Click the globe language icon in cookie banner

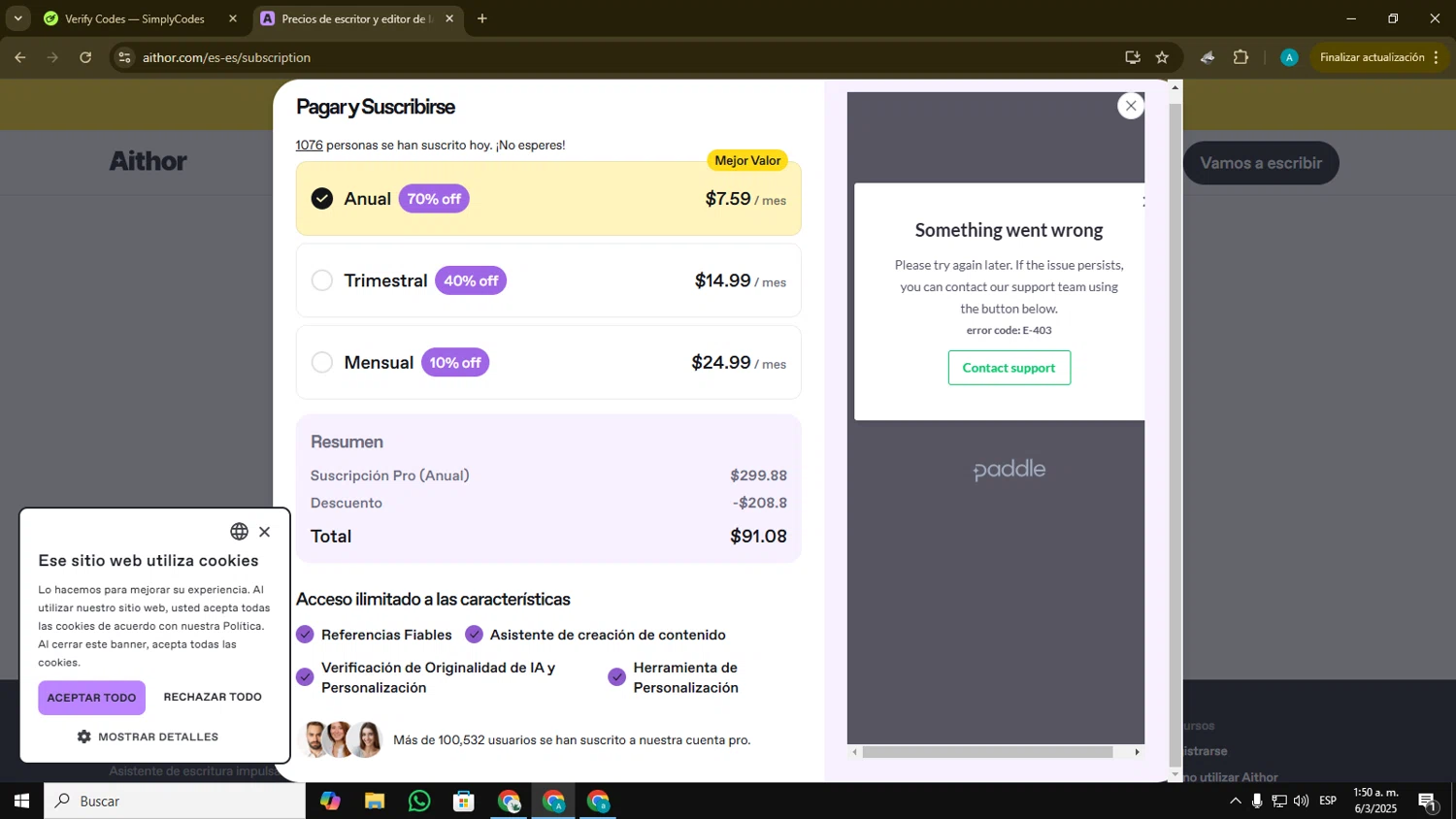click(x=239, y=531)
